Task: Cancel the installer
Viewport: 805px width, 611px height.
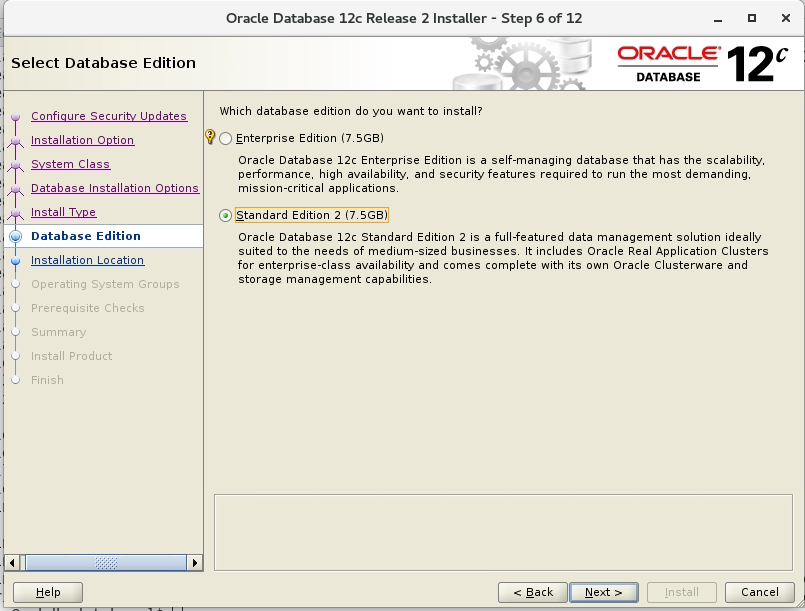Action: point(760,593)
